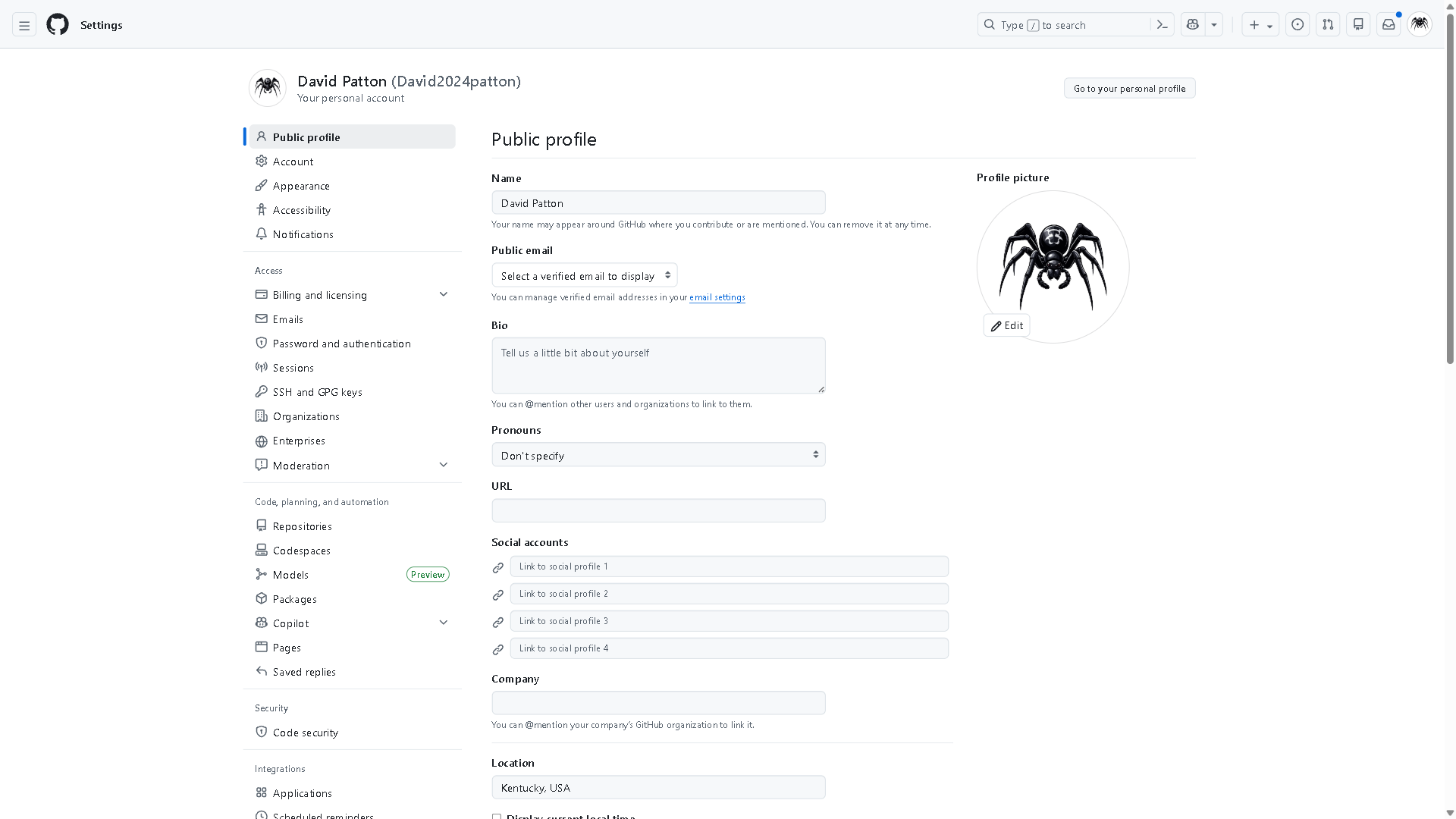Open Password and authentication settings
This screenshot has height=819, width=1456.
point(341,344)
